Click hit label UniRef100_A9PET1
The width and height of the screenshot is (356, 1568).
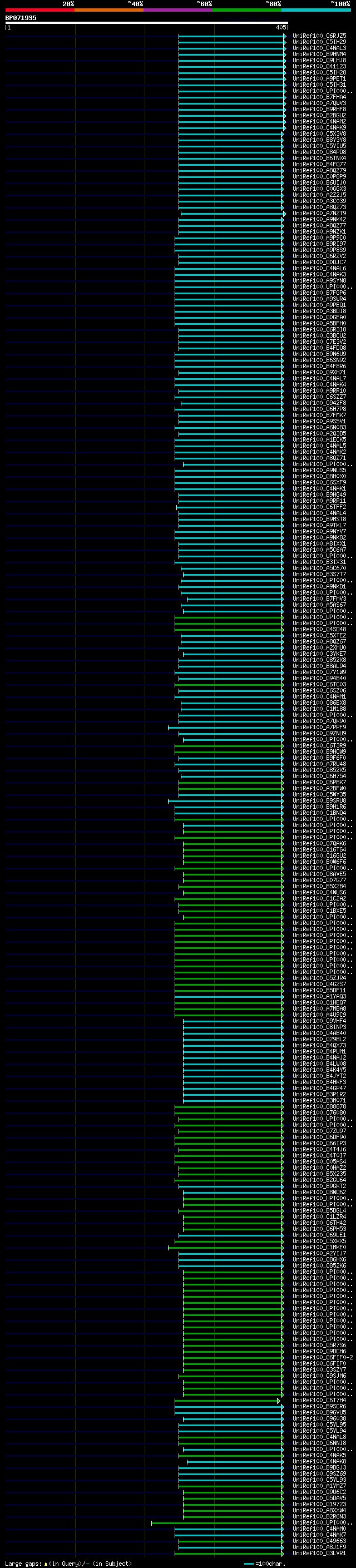coord(319,78)
